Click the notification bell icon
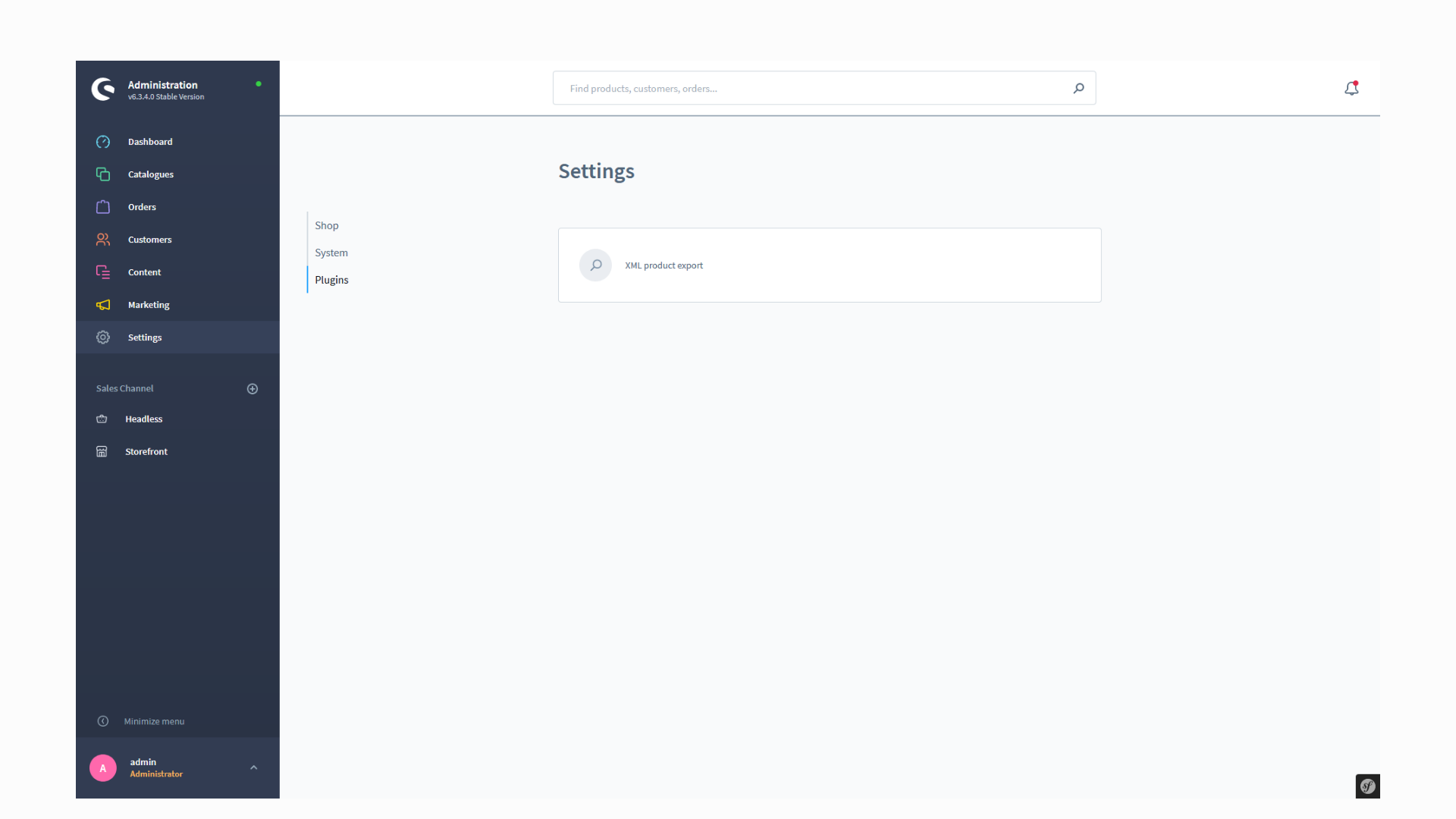1456x819 pixels. point(1352,88)
